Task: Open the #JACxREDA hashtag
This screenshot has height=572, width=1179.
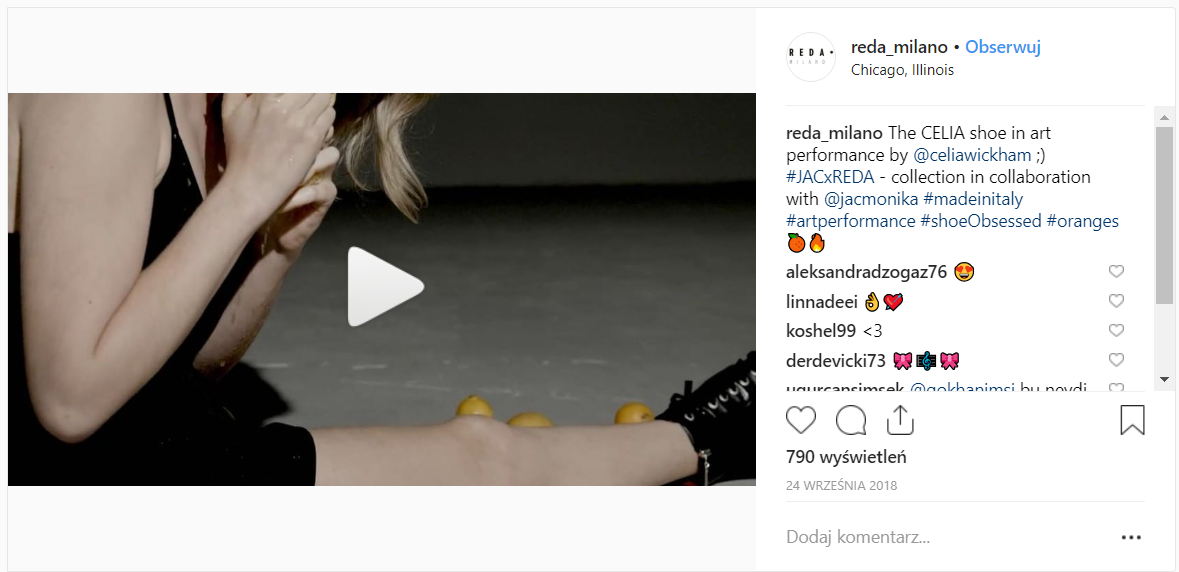Action: pyautogui.click(x=829, y=177)
